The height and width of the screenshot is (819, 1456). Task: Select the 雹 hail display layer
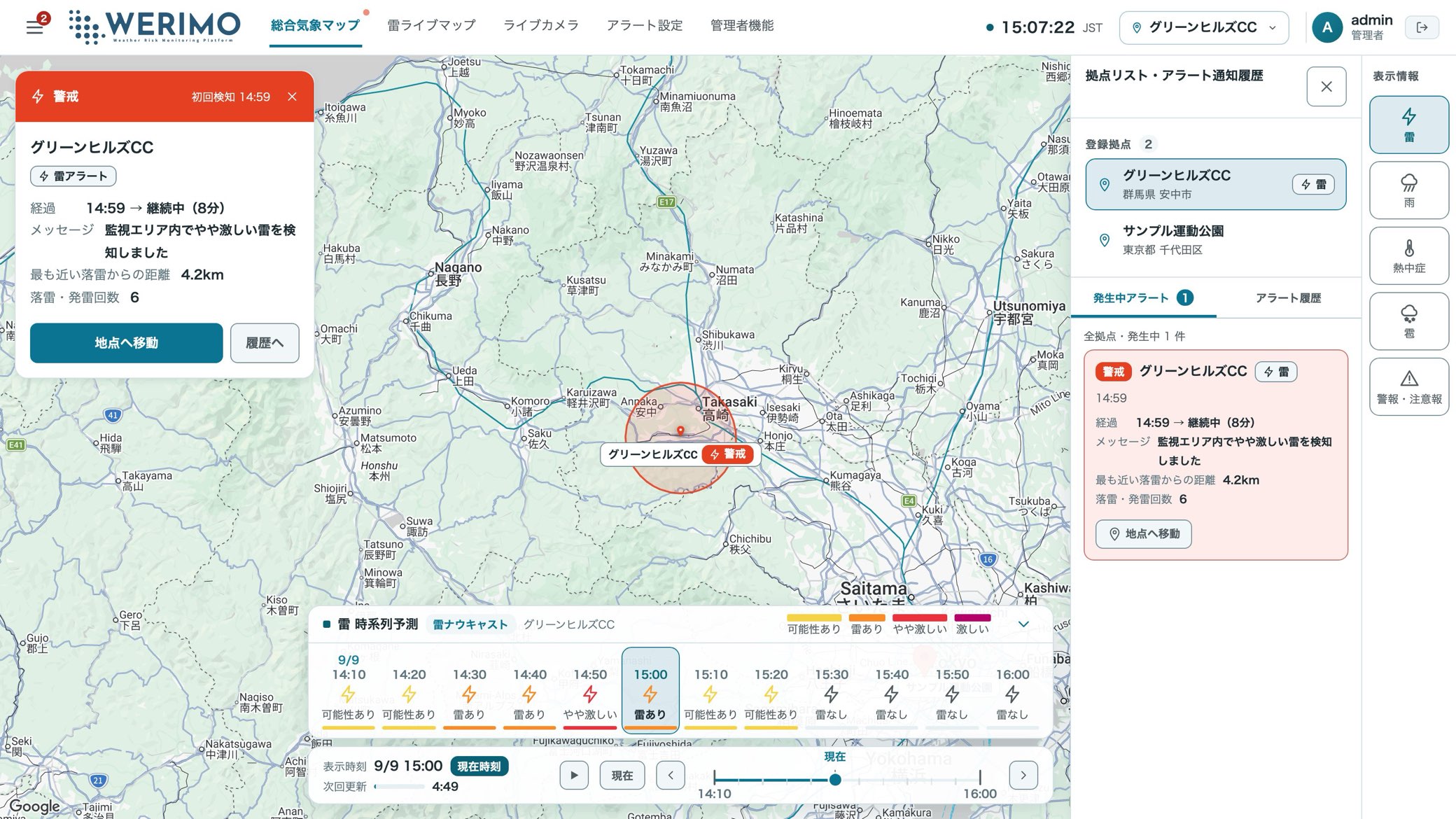pos(1408,321)
